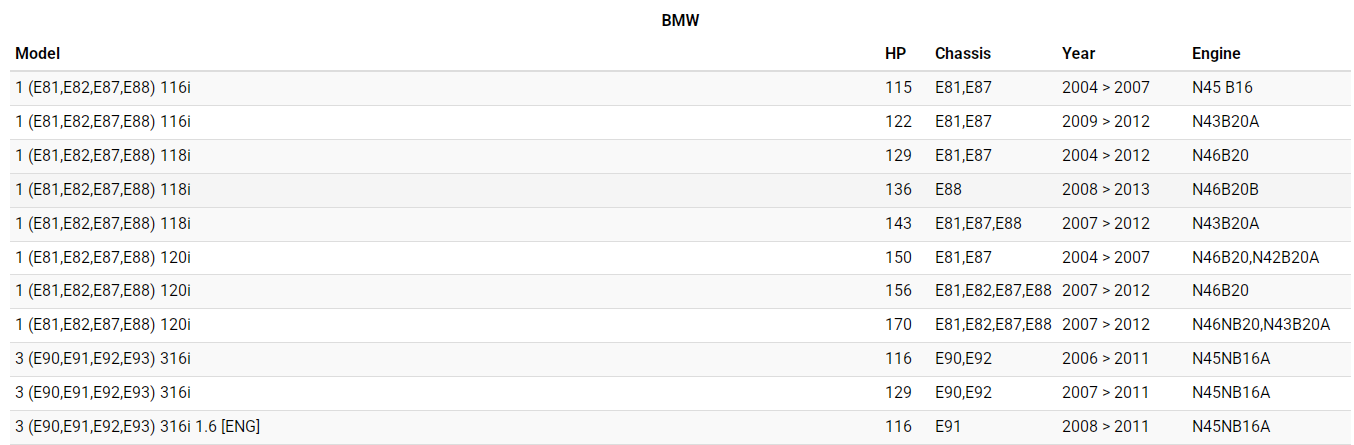
Task: Click the year cell 2006 > 2011
Action: 1105,359
